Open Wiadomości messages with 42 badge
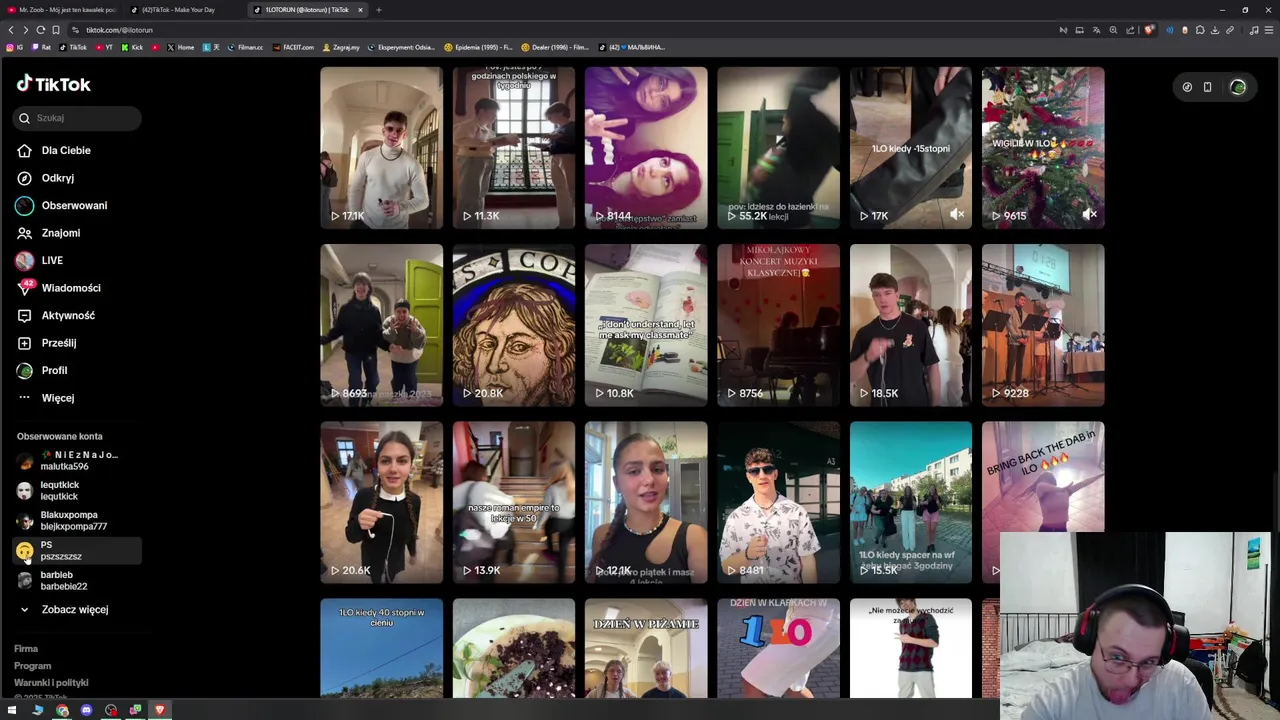This screenshot has width=1280, height=720. (71, 288)
